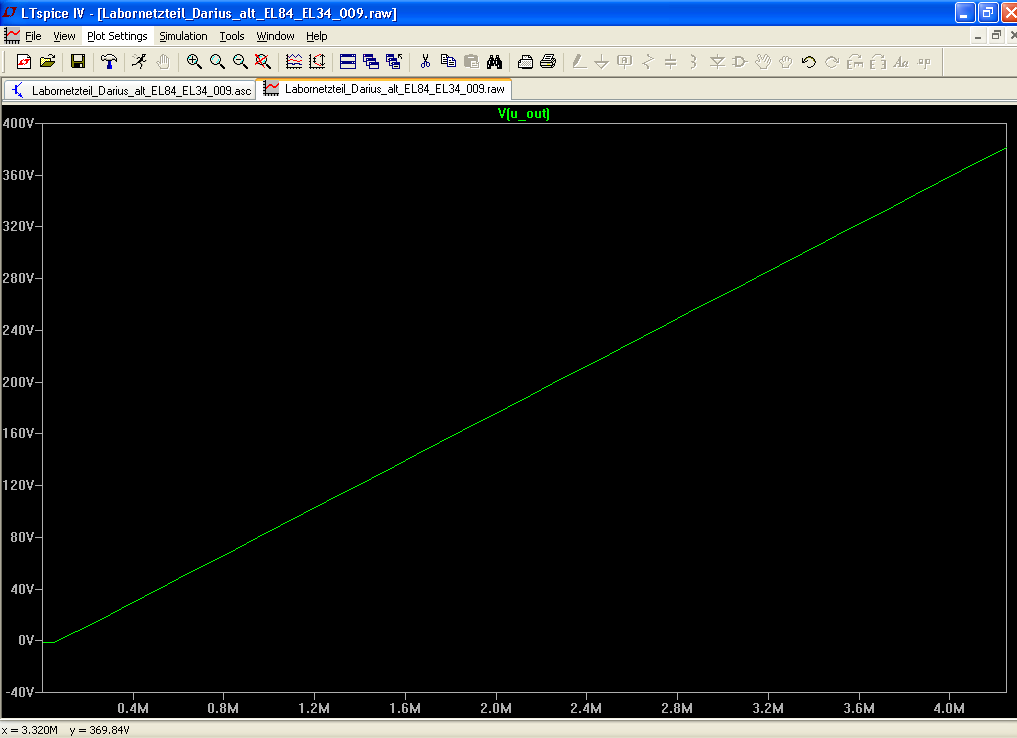This screenshot has height=738, width=1017.
Task: Click the Mirror icon in the toolbar
Action: pyautogui.click(x=878, y=62)
